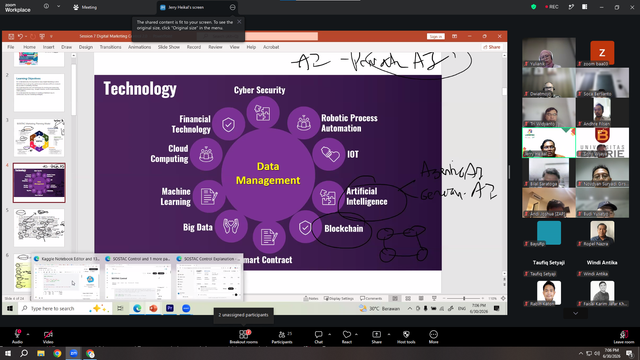Open Breakout rooms in Zoom toolbar
The width and height of the screenshot is (640, 360).
[x=244, y=336]
